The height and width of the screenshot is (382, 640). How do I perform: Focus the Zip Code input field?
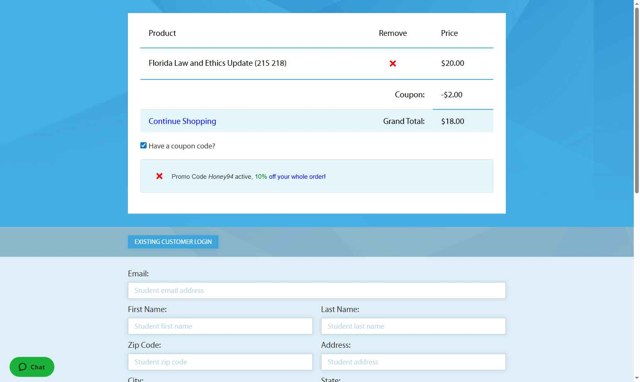(x=220, y=362)
